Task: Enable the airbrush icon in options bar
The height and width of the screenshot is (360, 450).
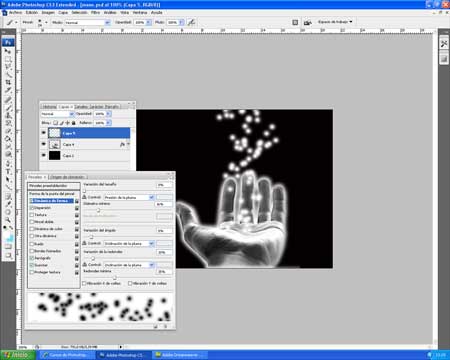Action: (x=191, y=22)
